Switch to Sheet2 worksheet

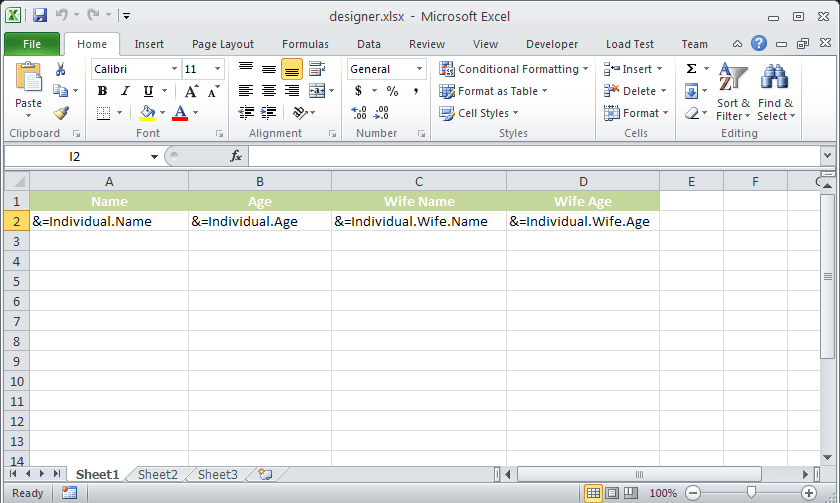[x=158, y=475]
